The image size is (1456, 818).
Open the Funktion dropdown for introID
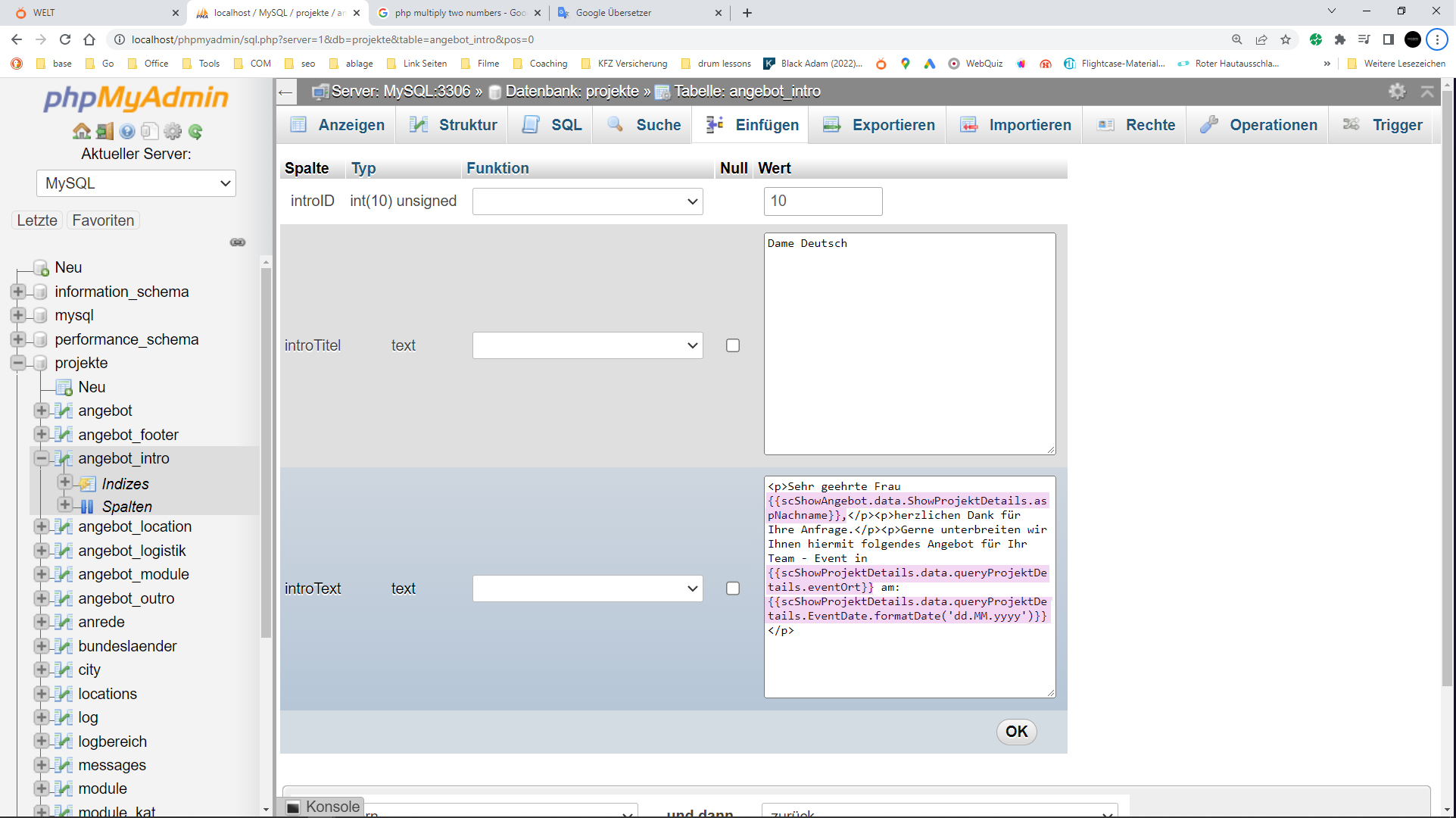(588, 201)
